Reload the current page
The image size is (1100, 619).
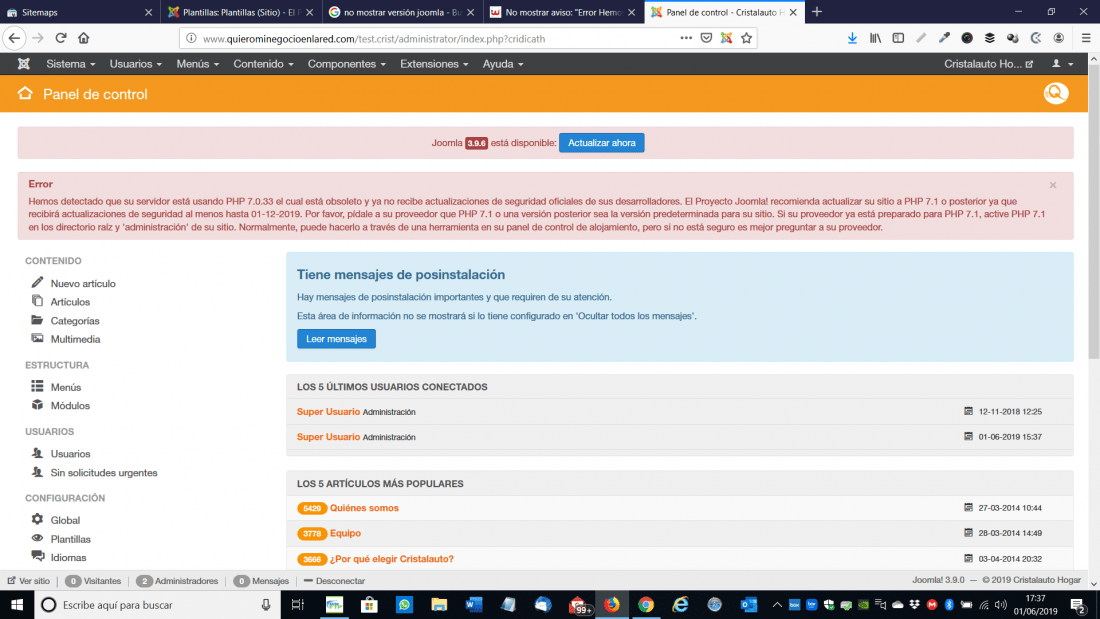[61, 38]
